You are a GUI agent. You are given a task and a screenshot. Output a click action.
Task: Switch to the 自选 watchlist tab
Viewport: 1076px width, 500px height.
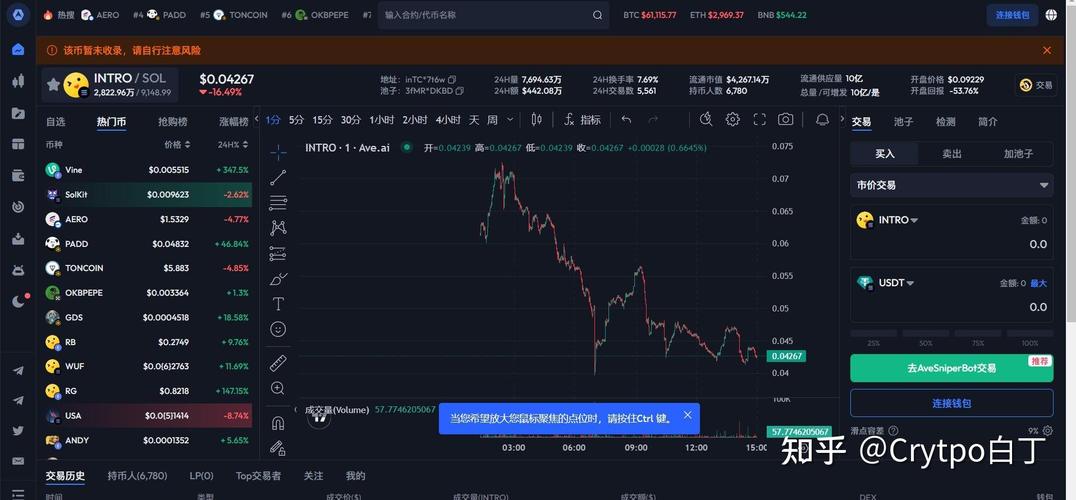(x=56, y=122)
